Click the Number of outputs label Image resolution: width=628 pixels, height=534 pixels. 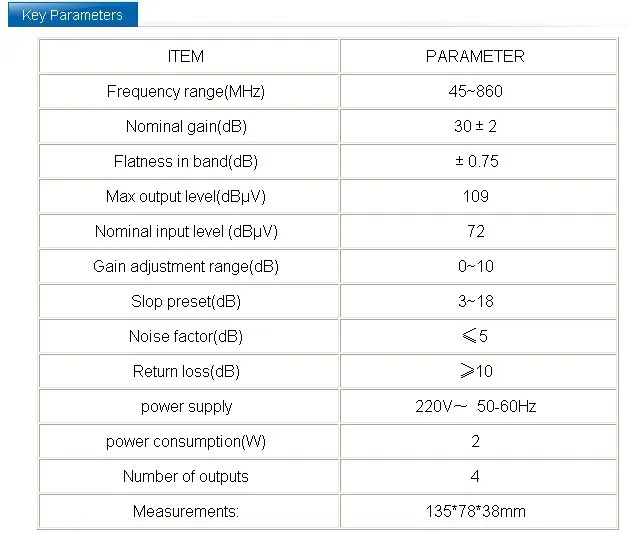186,476
